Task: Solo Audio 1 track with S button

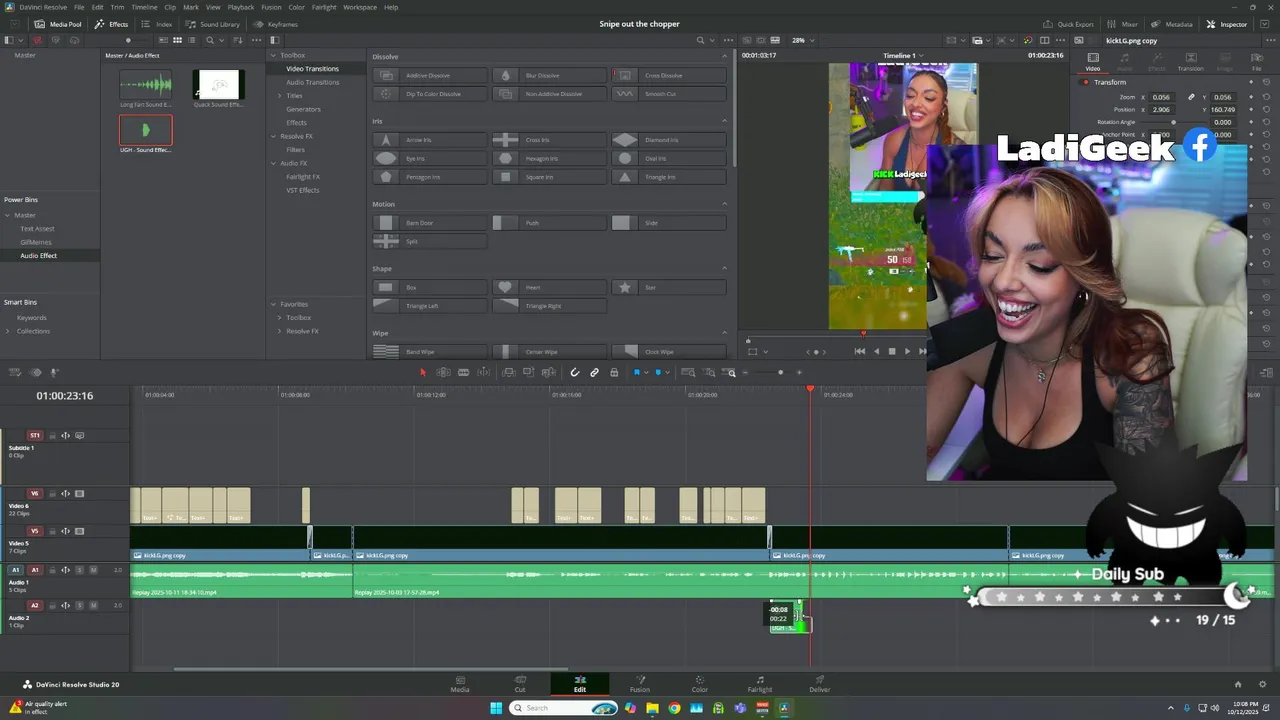Action: pos(80,570)
